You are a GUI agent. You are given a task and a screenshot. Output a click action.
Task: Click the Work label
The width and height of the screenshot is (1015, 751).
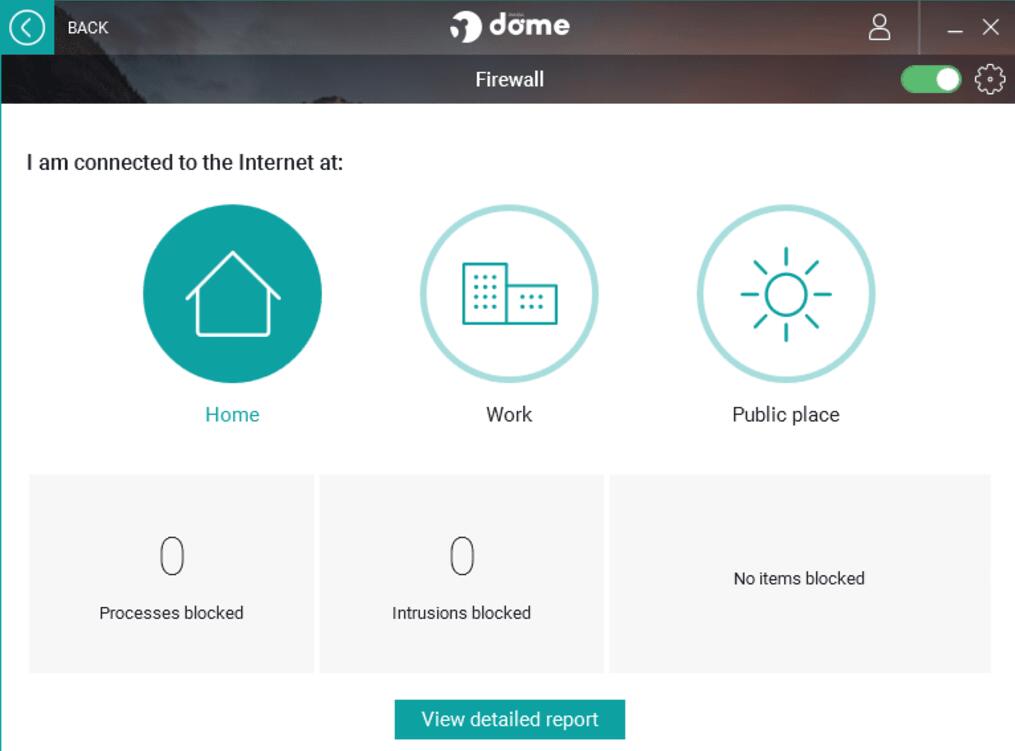coord(509,415)
